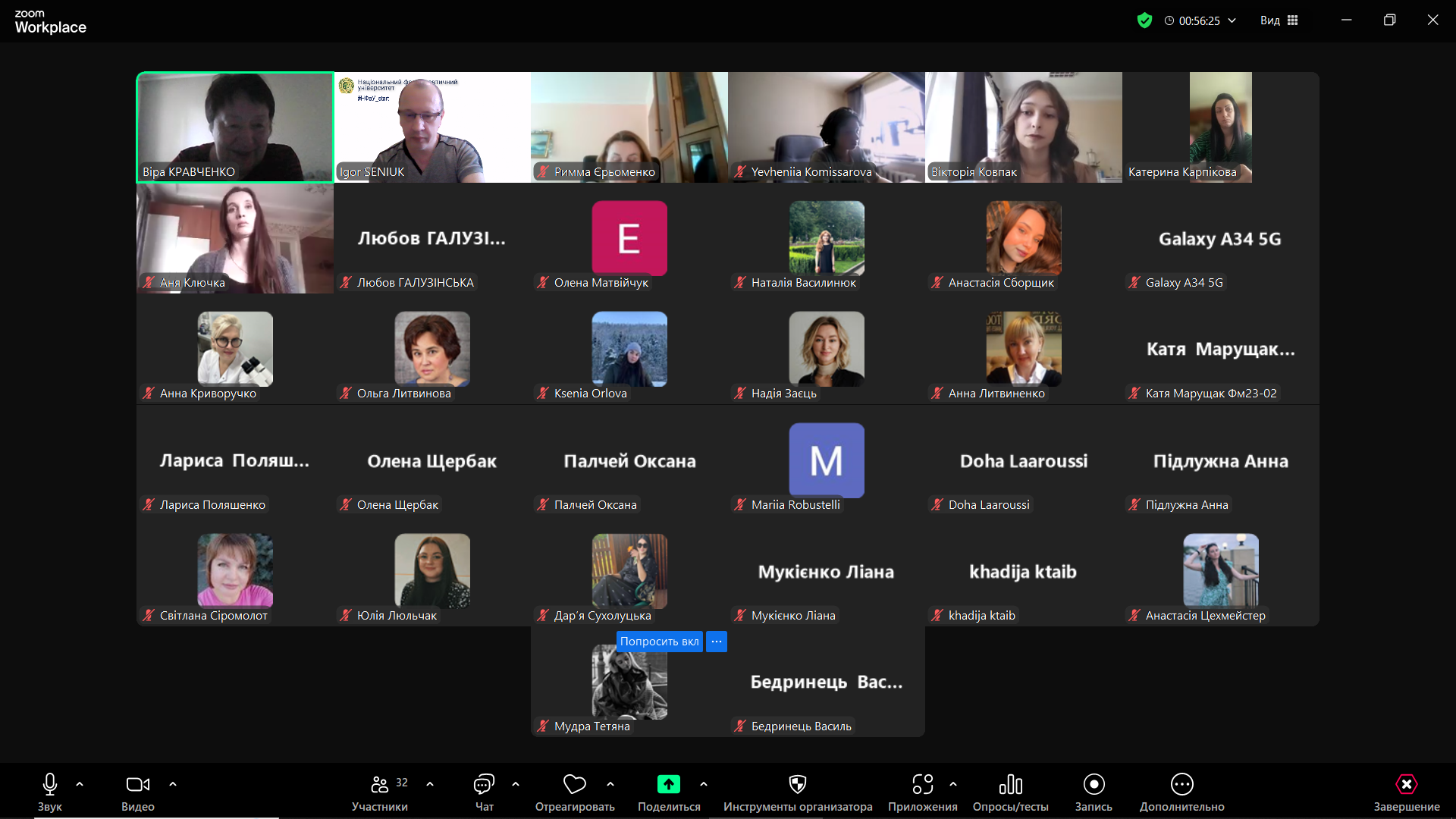The height and width of the screenshot is (819, 1456).
Task: Click Катя Марущак Фм23-02 name label
Action: [1211, 394]
